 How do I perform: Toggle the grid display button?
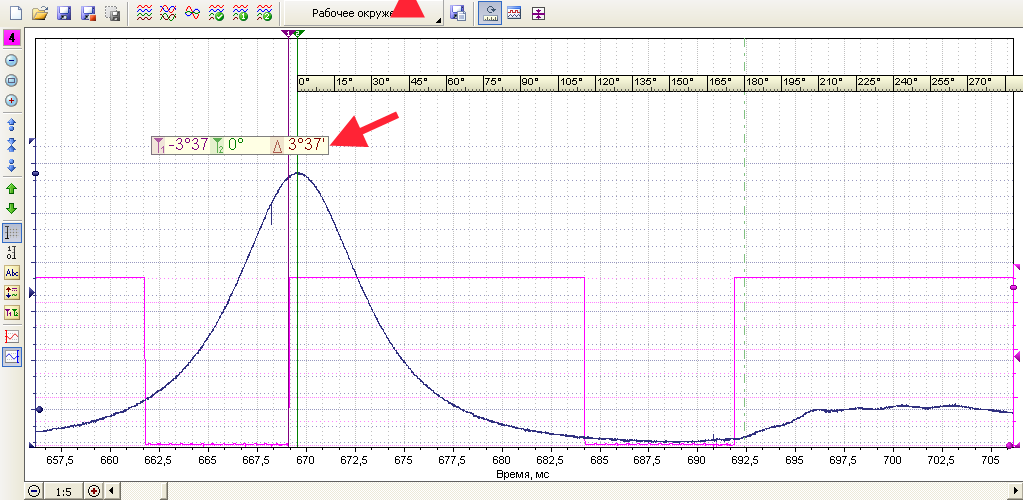[x=12, y=232]
